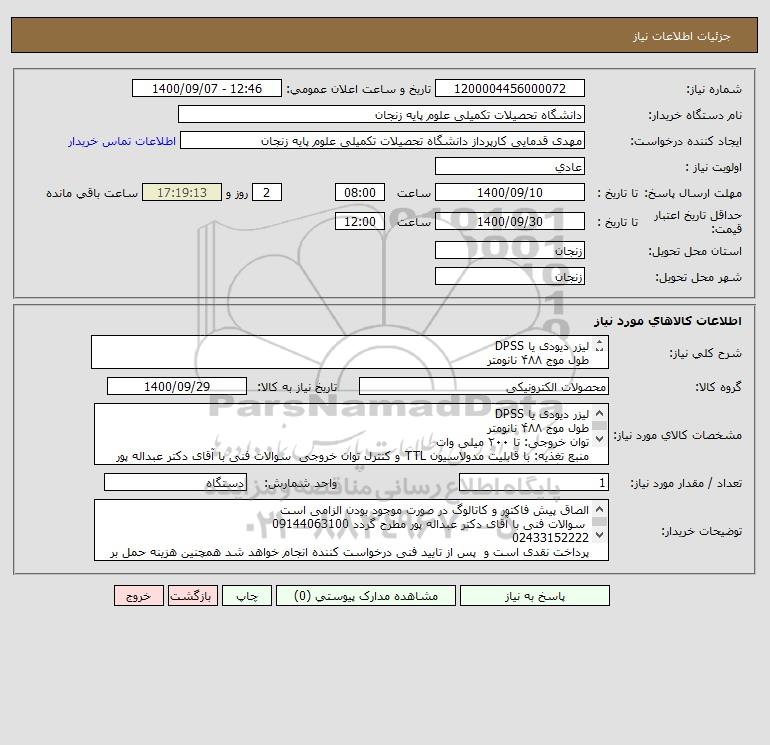Click price validity time 12:00
This screenshot has height=745, width=770.
click(x=360, y=221)
